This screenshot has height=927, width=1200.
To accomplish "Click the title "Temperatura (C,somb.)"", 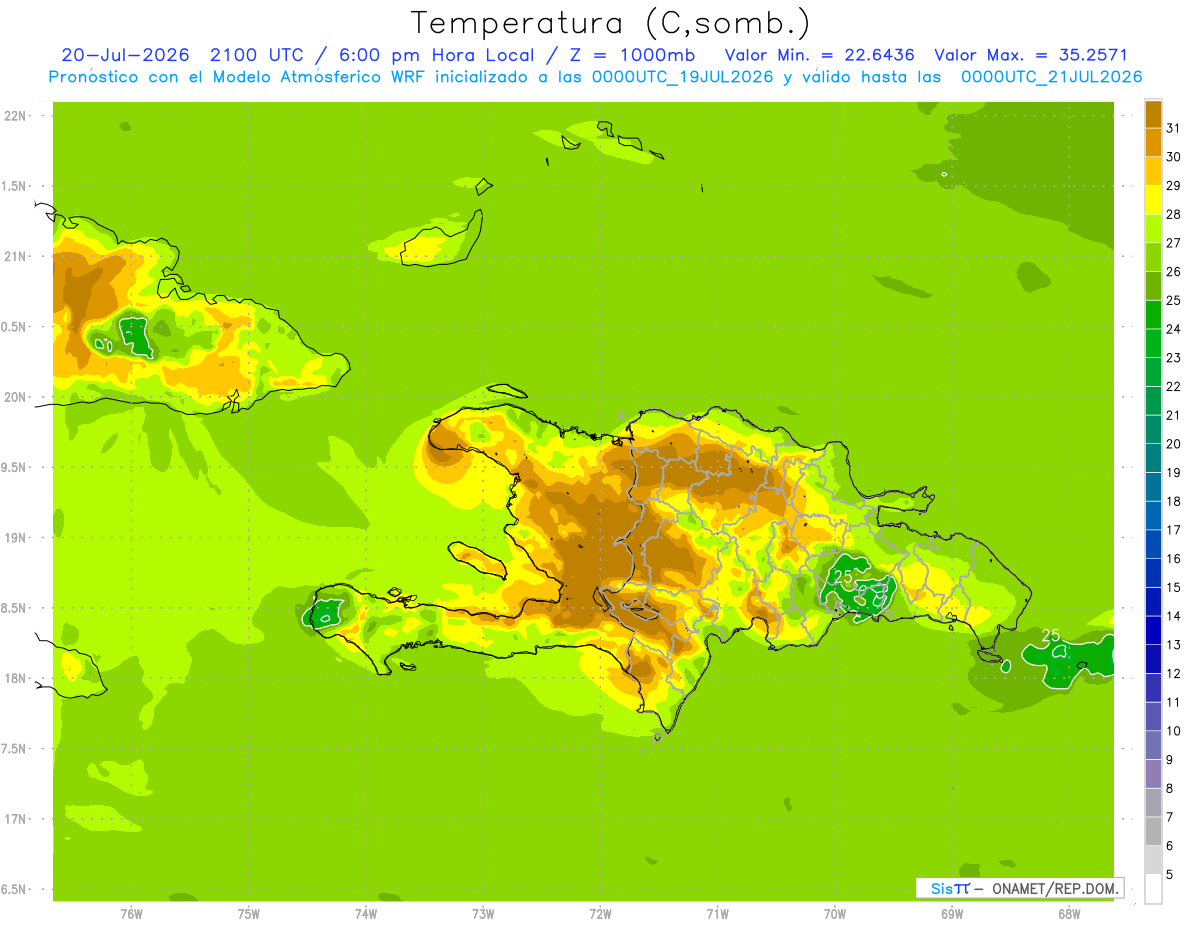I will click(x=611, y=23).
